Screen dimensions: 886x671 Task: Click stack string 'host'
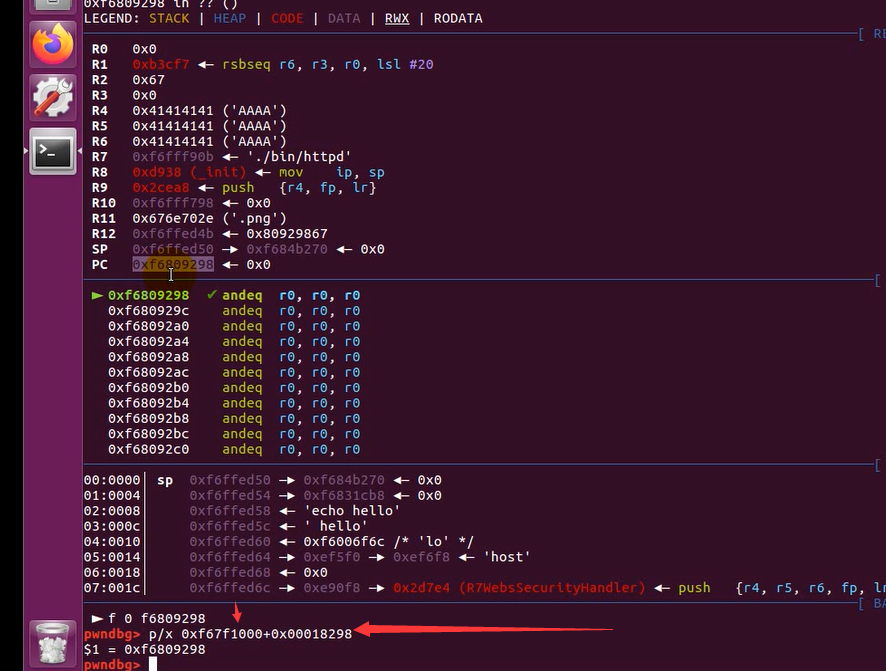(x=507, y=557)
